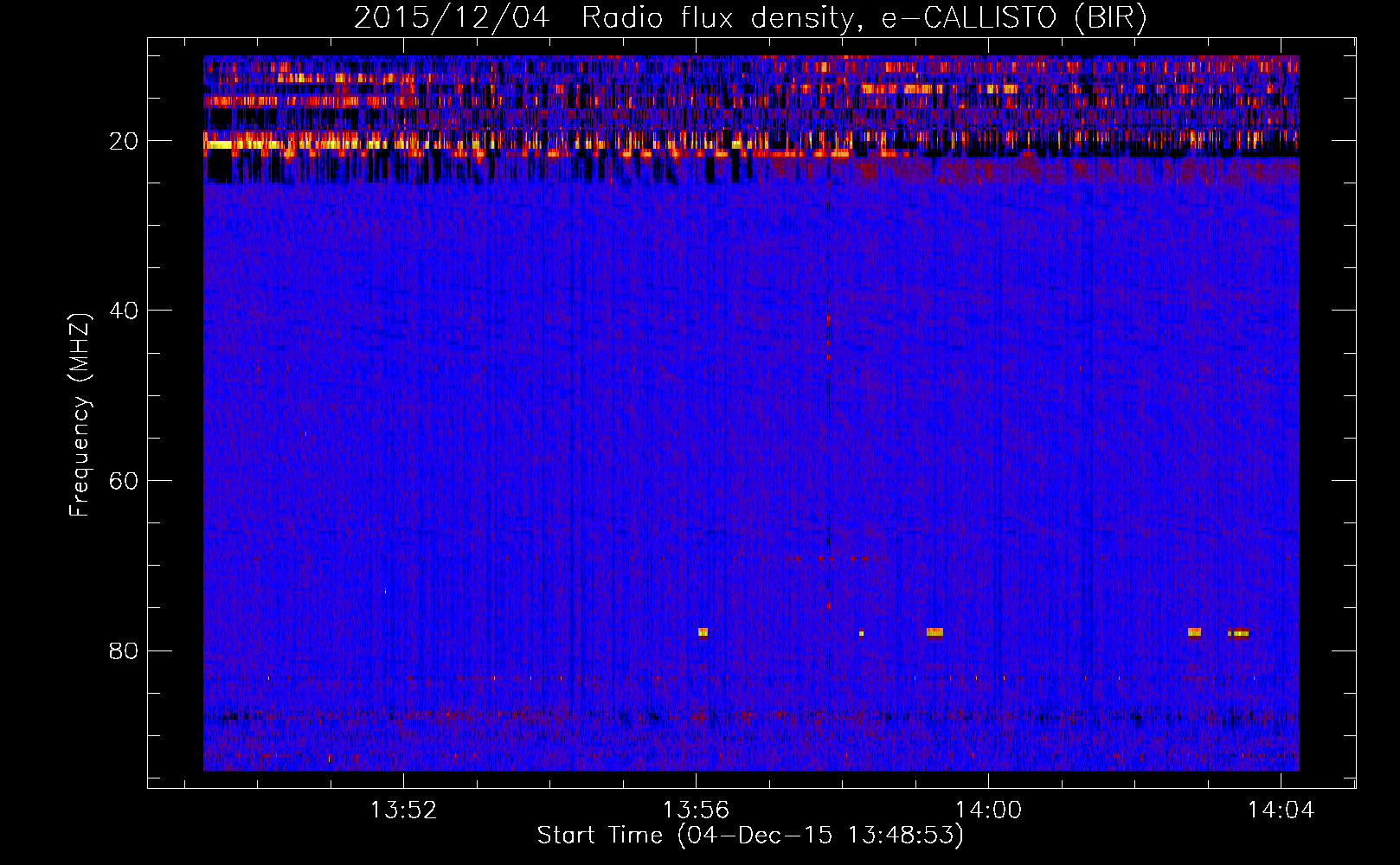Click the plot title "2015/12/04 Radio flux density, e-CALLISTO (BIR)"
This screenshot has height=865, width=1400.
750,17
